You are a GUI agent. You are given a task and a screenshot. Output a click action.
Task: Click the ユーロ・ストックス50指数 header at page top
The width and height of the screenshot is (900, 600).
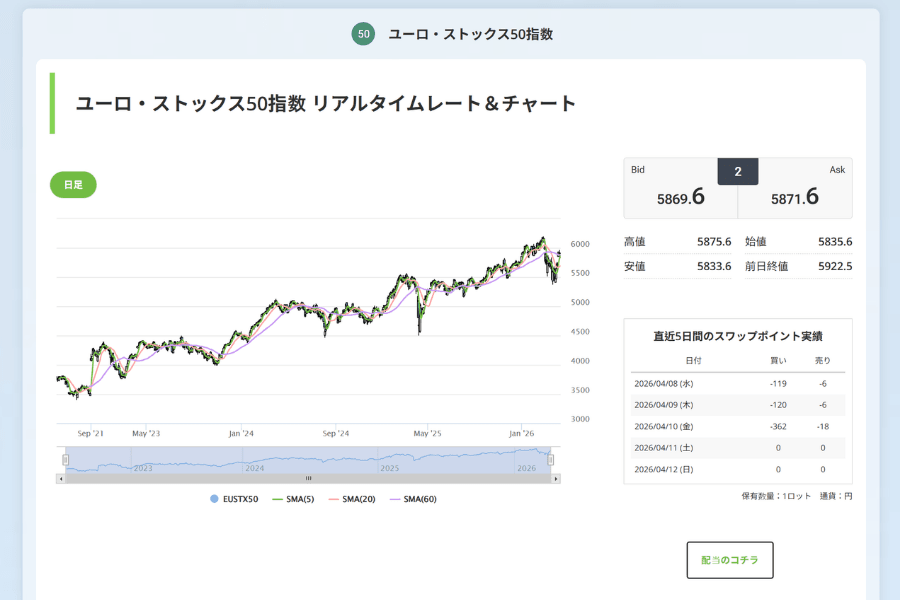click(x=473, y=33)
